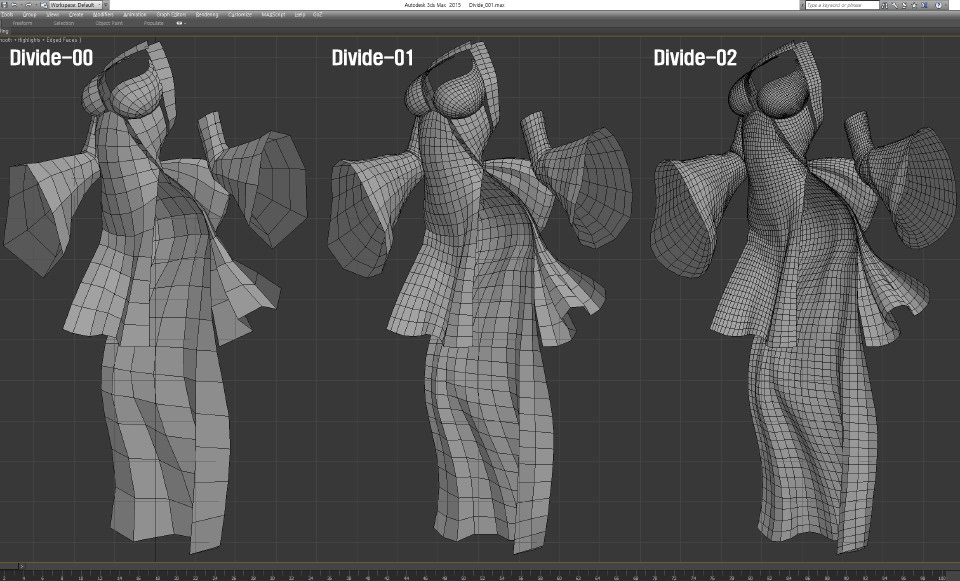The height and width of the screenshot is (581, 960).
Task: Click the Exchange Apps X icon
Action: pos(924,5)
